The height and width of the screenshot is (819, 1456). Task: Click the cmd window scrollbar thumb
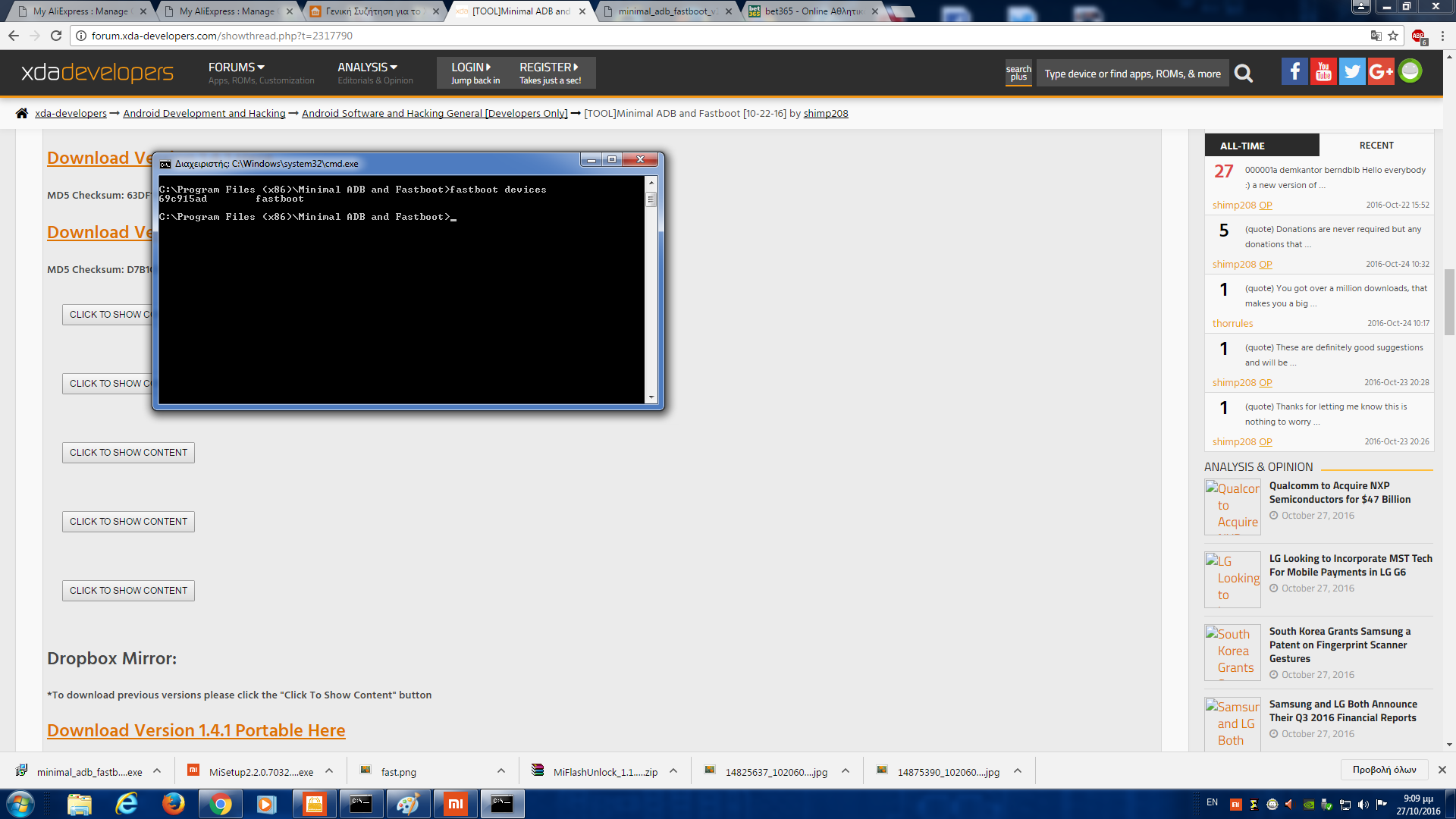coord(651,199)
